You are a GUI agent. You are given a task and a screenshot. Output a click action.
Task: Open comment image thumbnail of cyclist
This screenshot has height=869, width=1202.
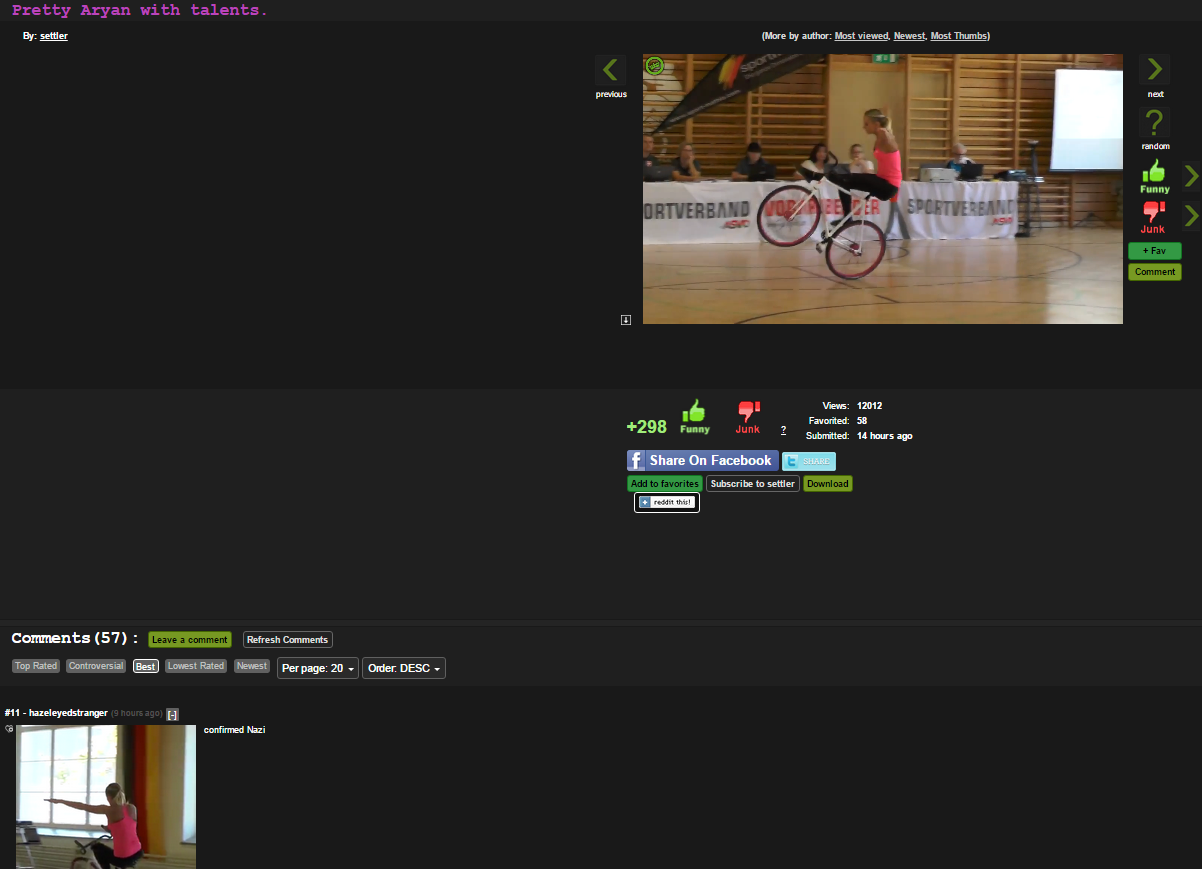(106, 796)
